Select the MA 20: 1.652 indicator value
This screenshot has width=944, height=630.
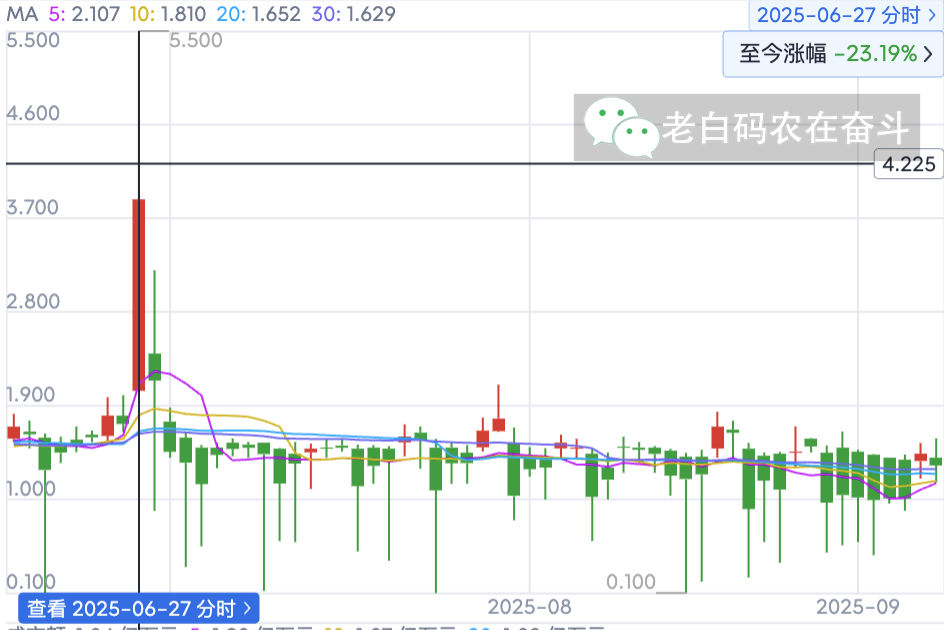point(258,14)
